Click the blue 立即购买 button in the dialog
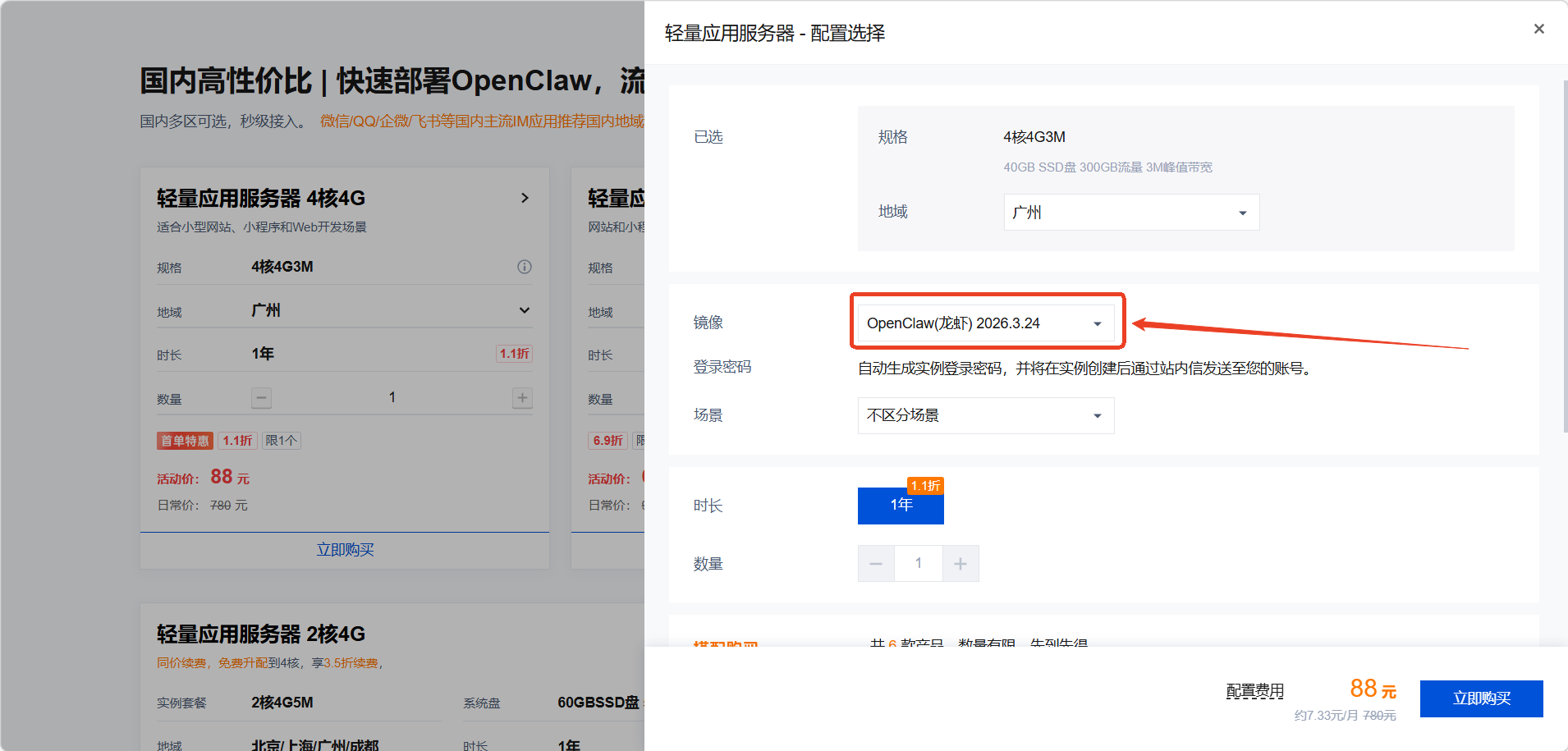The width and height of the screenshot is (1568, 751). pyautogui.click(x=1481, y=698)
